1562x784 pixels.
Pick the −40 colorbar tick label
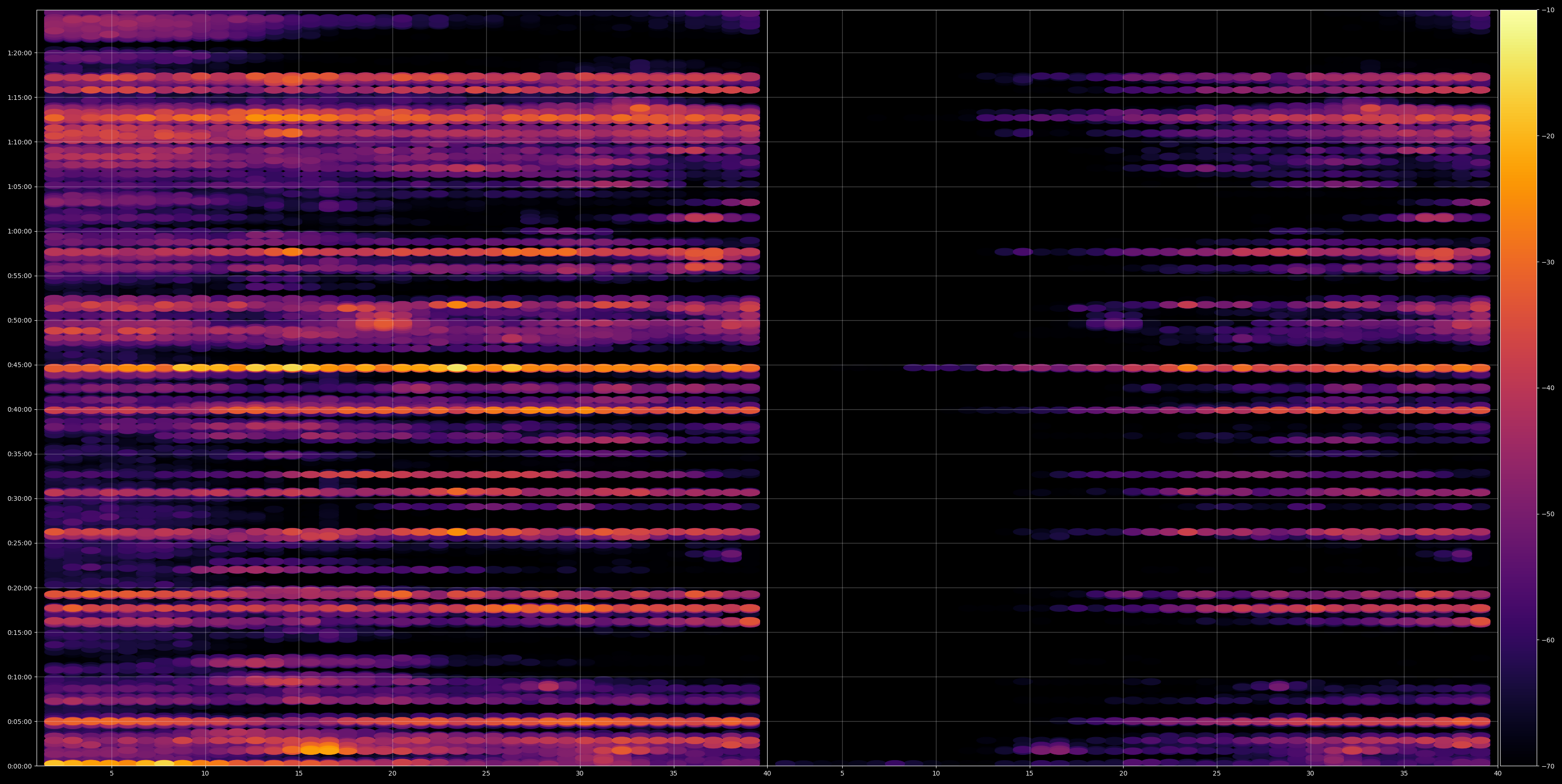[1548, 388]
